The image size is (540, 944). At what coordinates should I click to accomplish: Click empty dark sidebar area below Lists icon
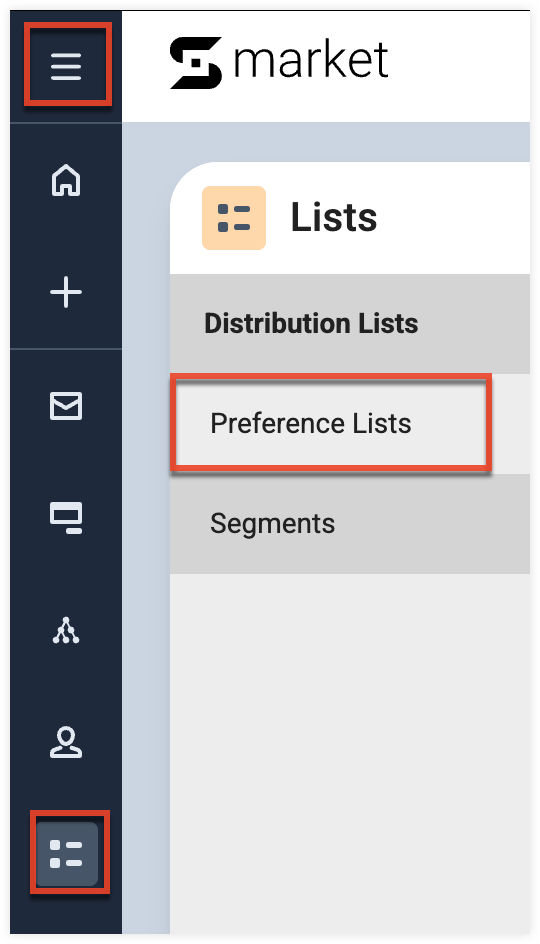click(66, 912)
